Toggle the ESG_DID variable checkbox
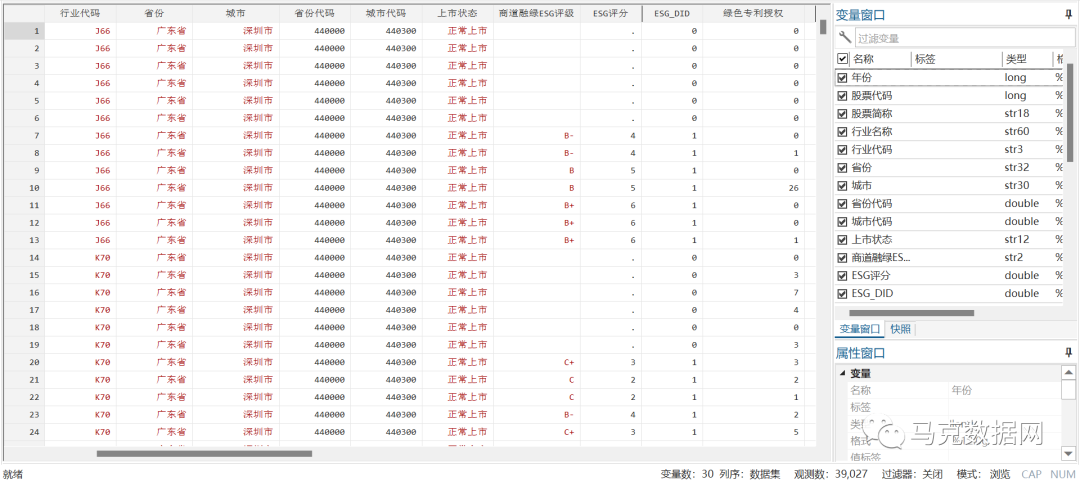This screenshot has height=481, width=1080. (842, 294)
